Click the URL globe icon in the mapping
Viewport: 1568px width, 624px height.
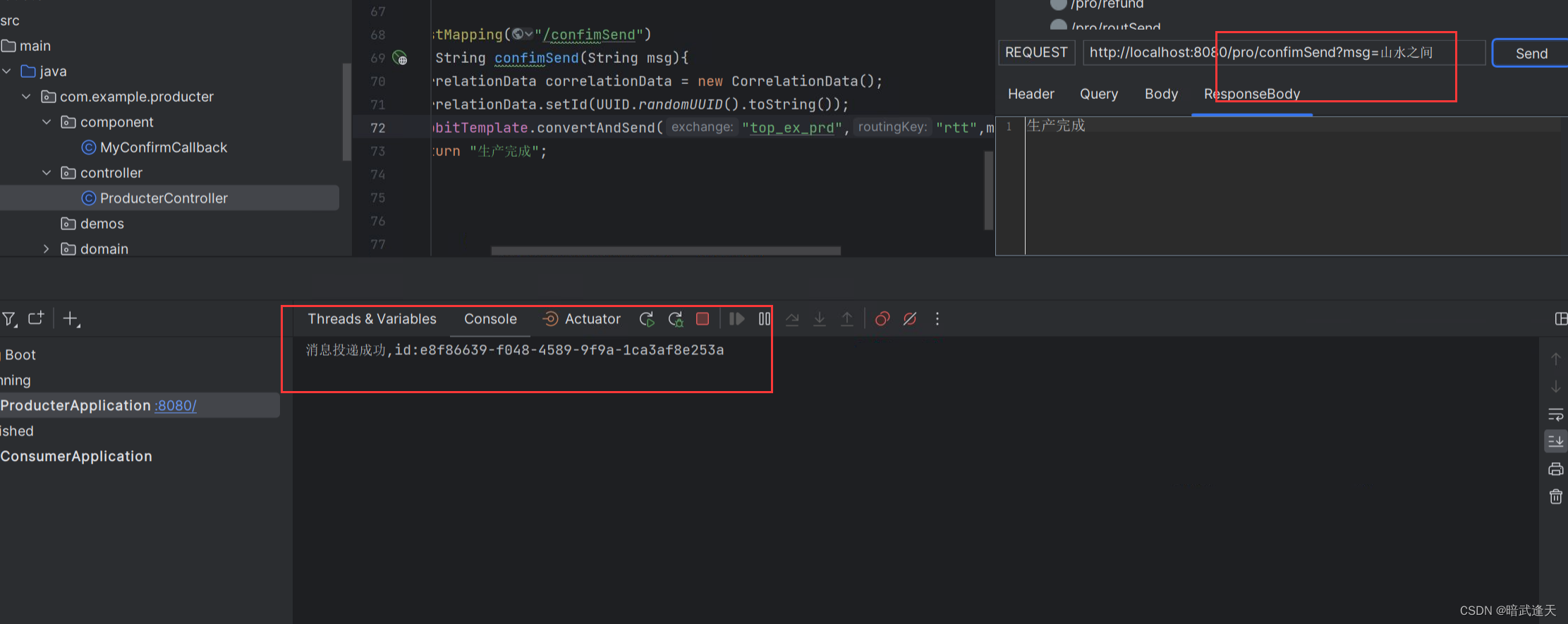518,34
